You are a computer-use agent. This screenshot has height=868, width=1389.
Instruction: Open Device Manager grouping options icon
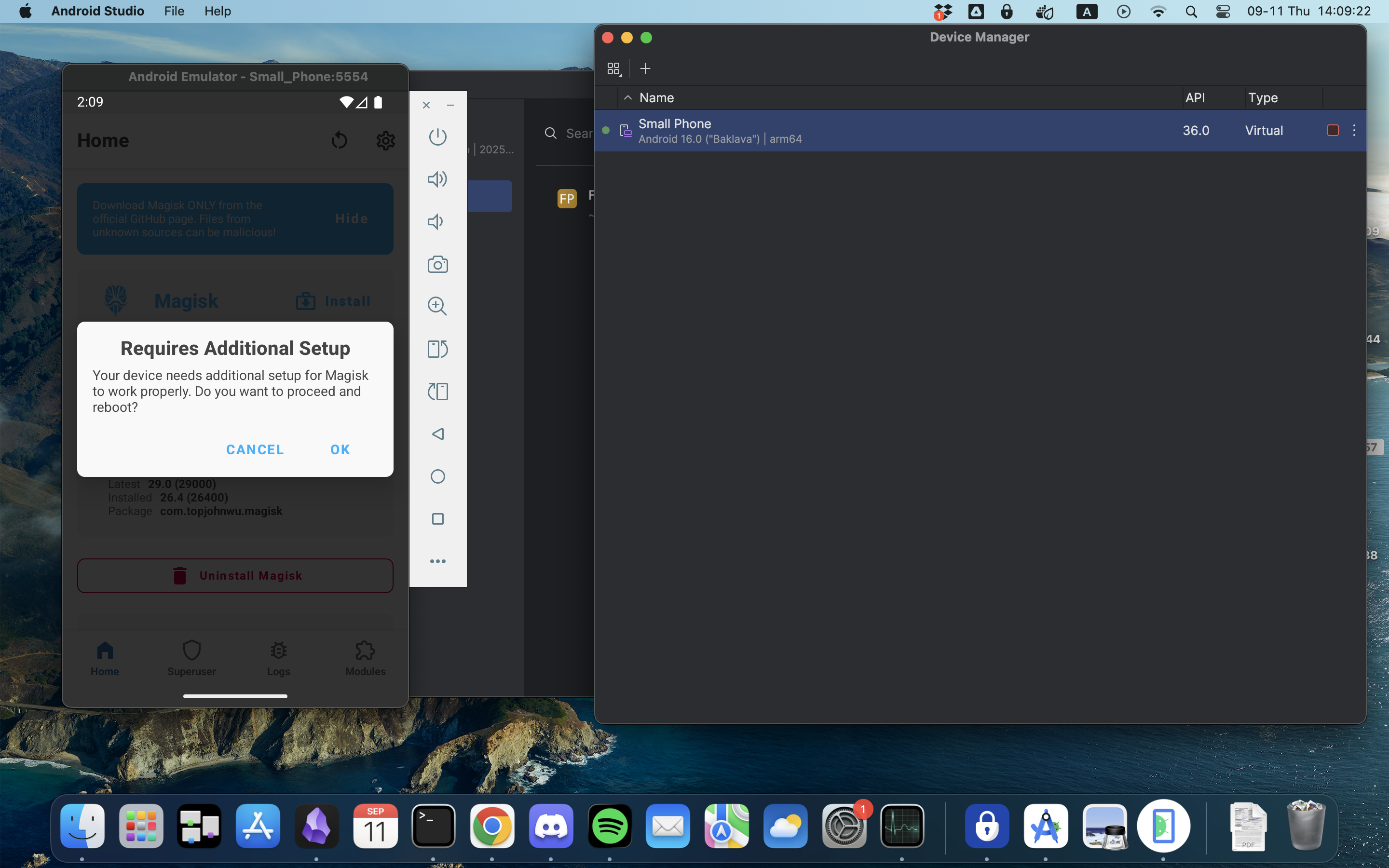(x=613, y=69)
